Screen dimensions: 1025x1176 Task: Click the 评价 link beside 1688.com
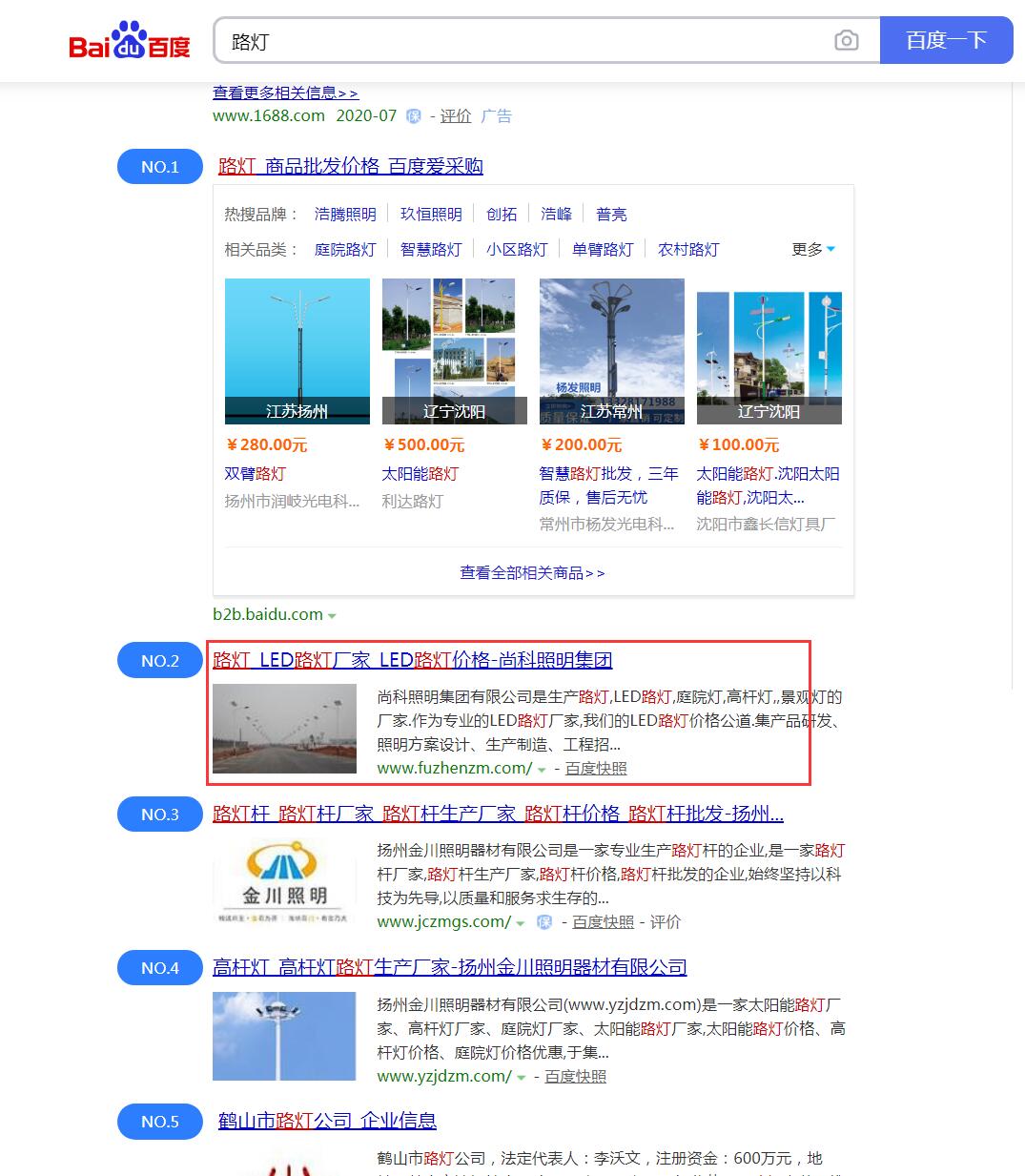point(456,115)
